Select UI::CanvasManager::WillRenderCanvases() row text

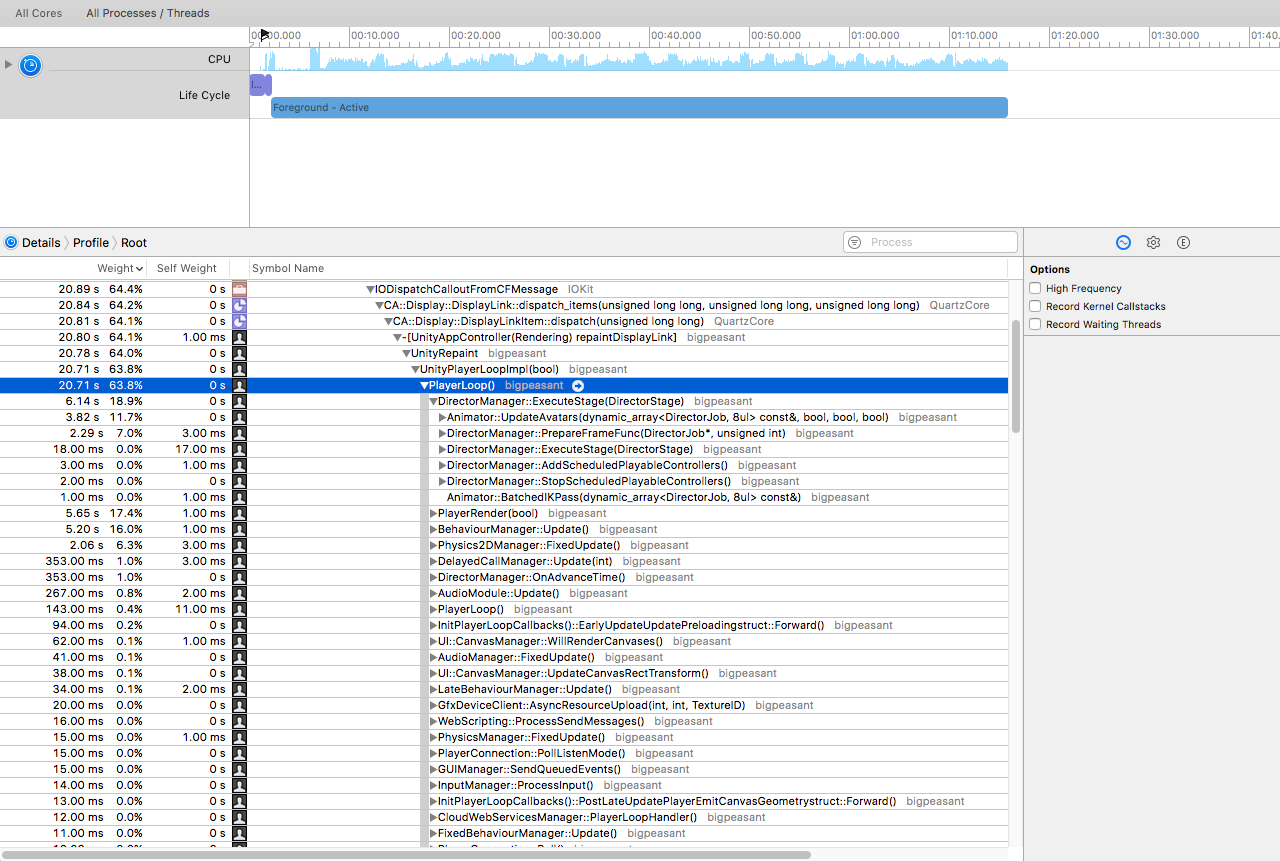tap(550, 641)
